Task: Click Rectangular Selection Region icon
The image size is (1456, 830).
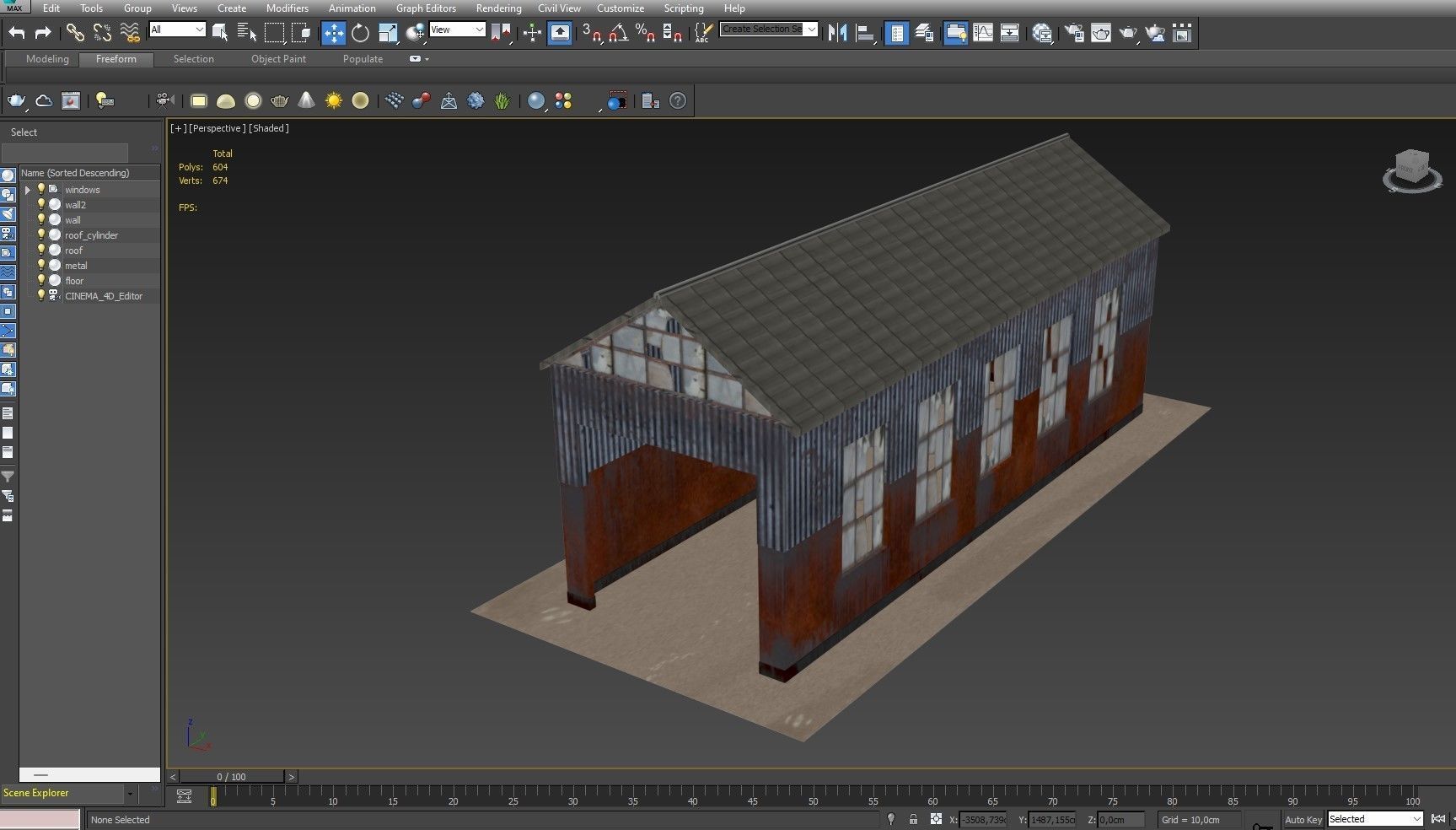Action: point(274,33)
